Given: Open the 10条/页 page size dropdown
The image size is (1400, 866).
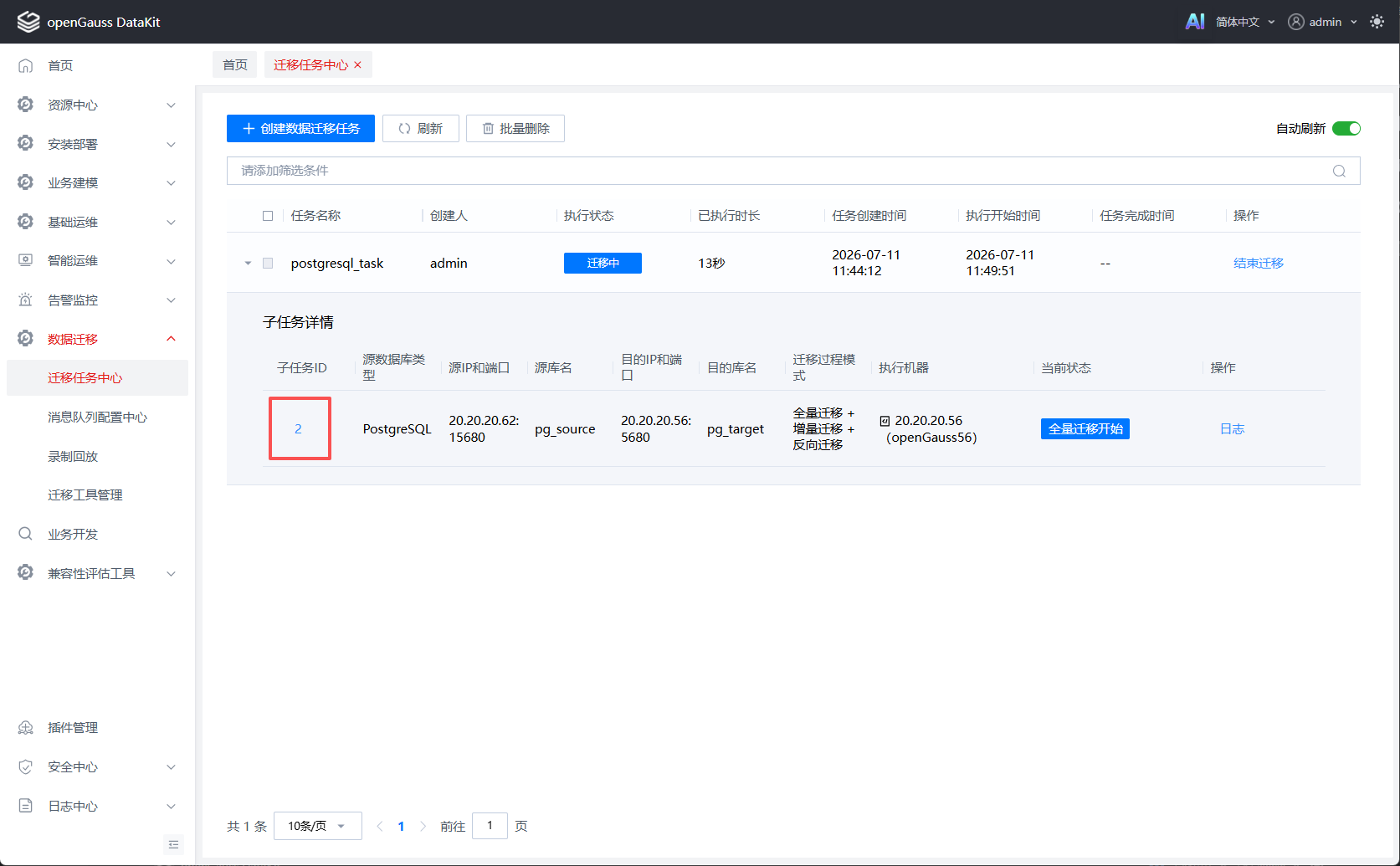Looking at the screenshot, I should pyautogui.click(x=318, y=826).
